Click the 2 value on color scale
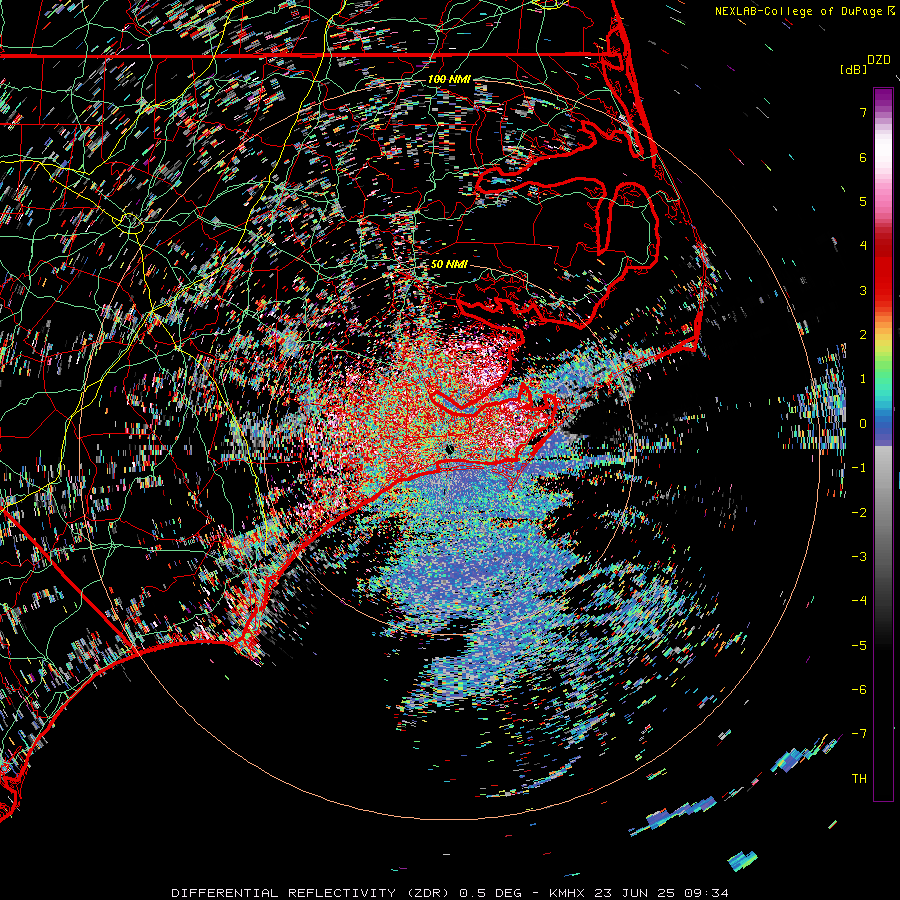900x900 pixels. tap(863, 335)
